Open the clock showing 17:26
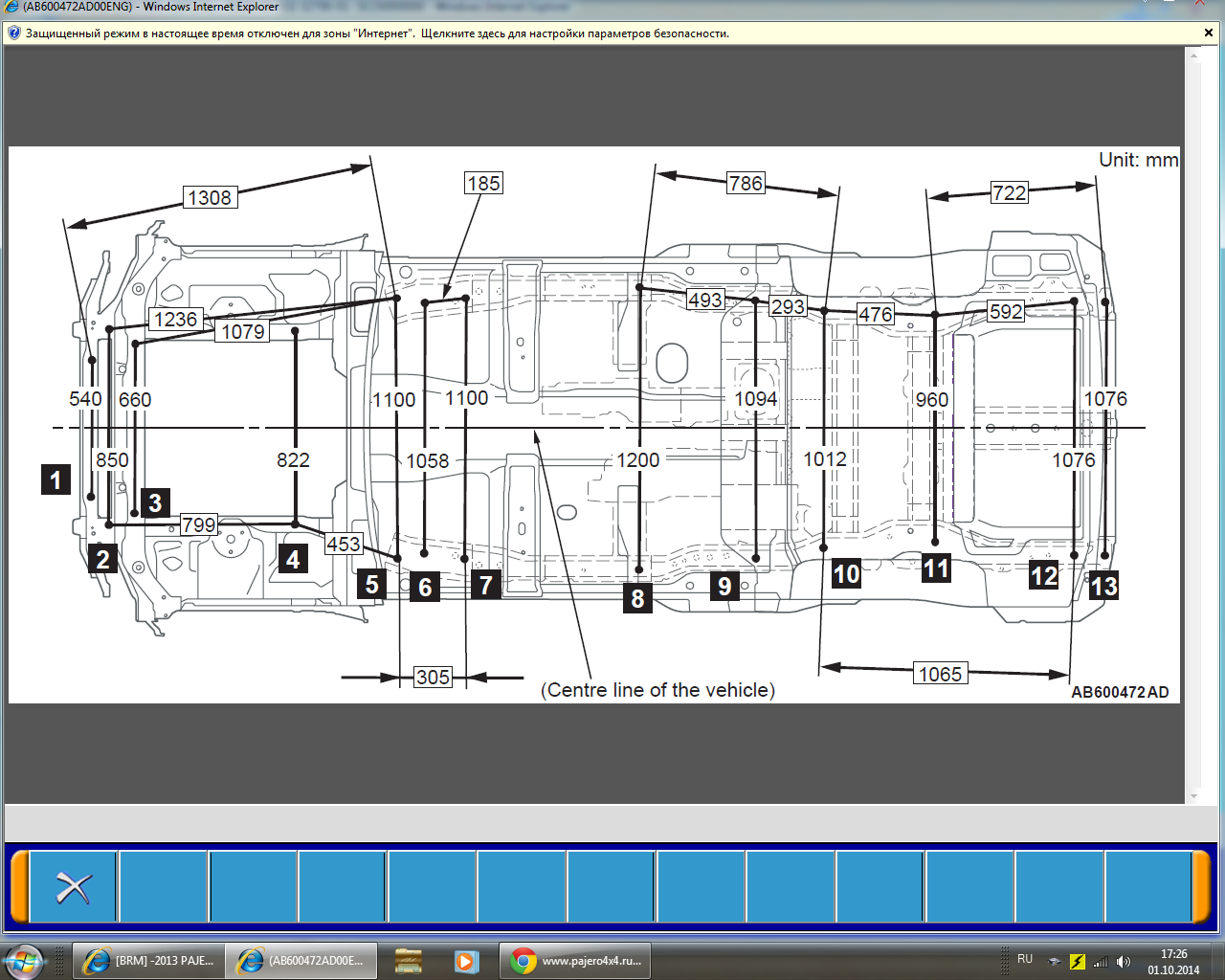1225x980 pixels. 1173,962
